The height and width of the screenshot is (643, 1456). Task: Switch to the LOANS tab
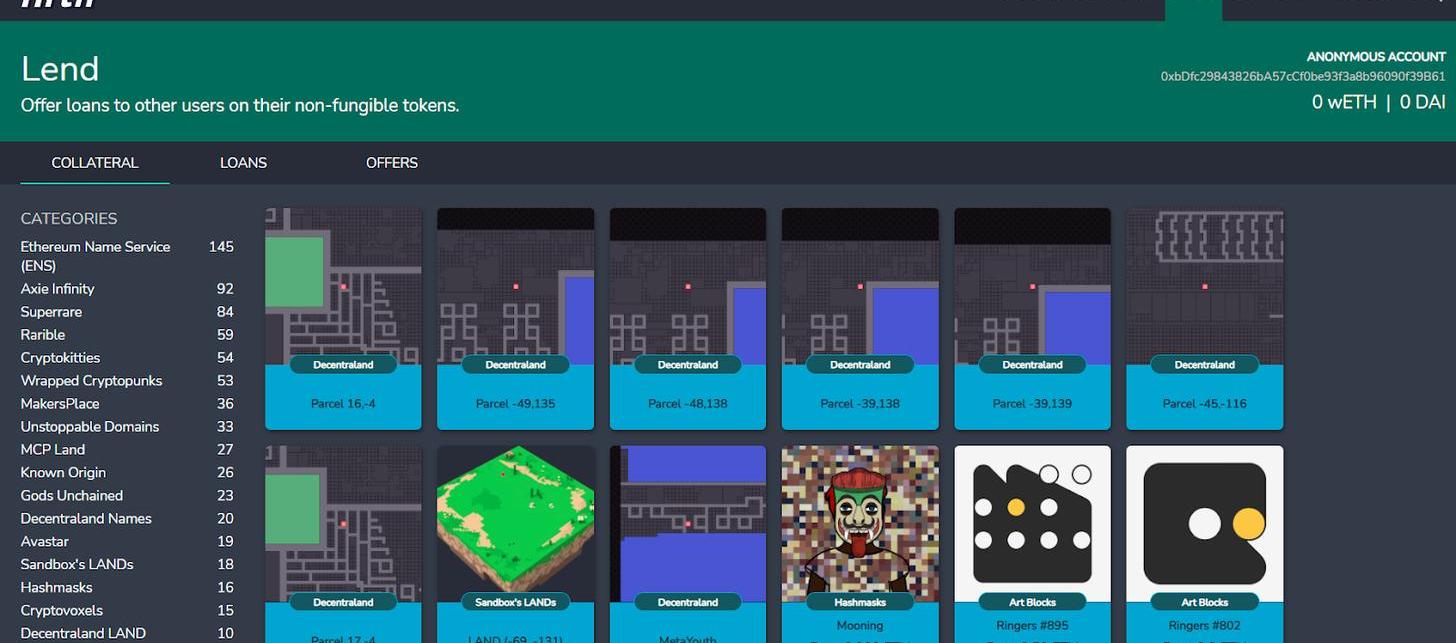[243, 163]
